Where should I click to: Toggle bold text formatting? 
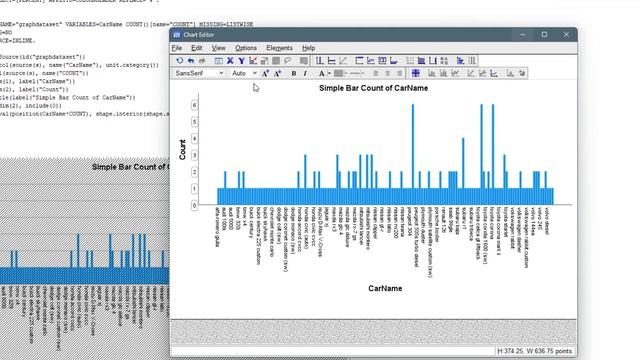293,73
